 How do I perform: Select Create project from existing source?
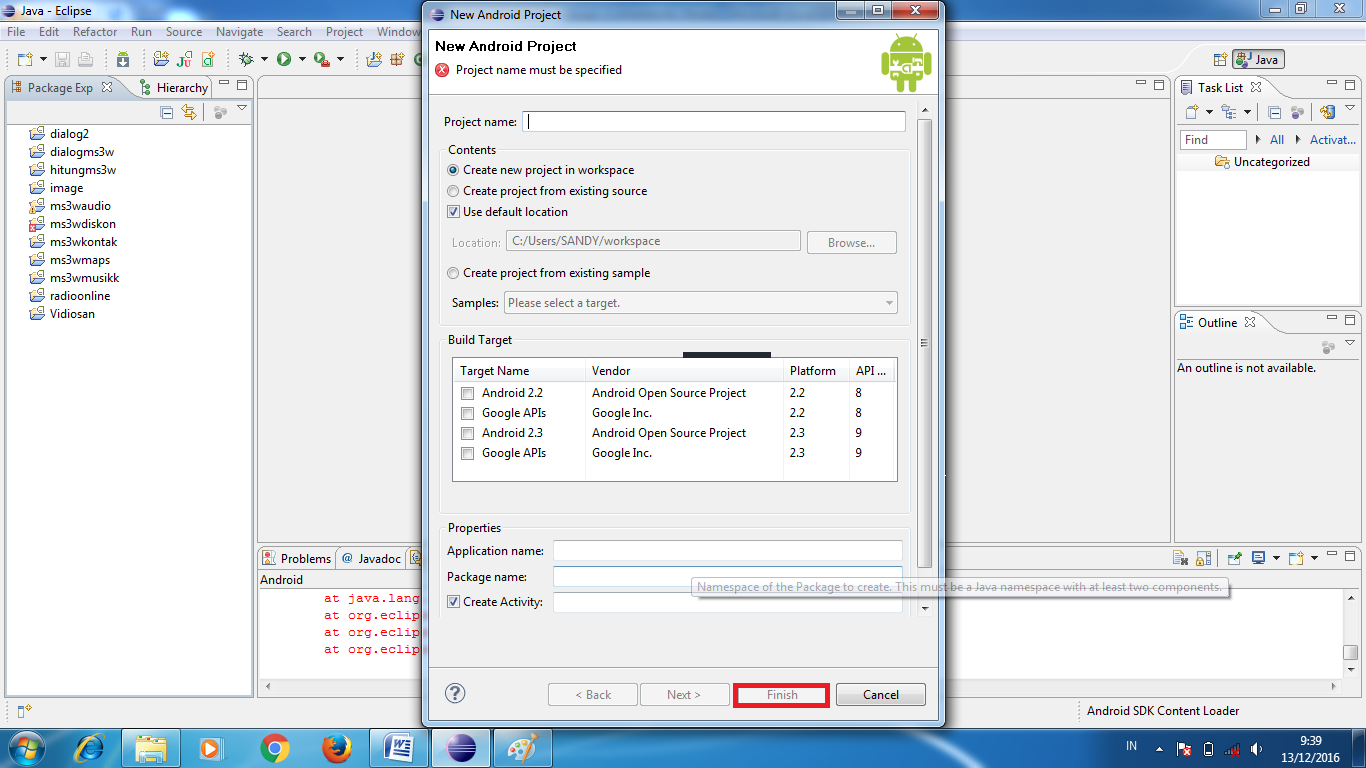(453, 191)
